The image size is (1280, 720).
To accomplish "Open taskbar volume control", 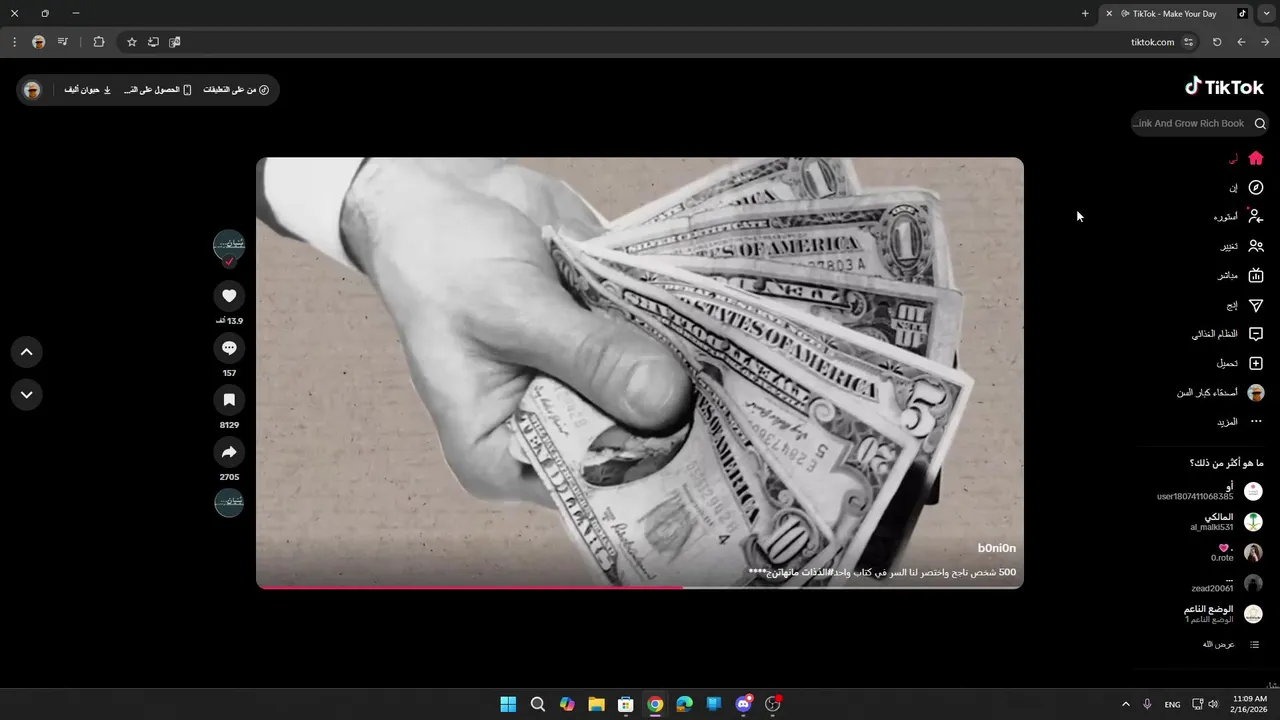I will pyautogui.click(x=1213, y=704).
